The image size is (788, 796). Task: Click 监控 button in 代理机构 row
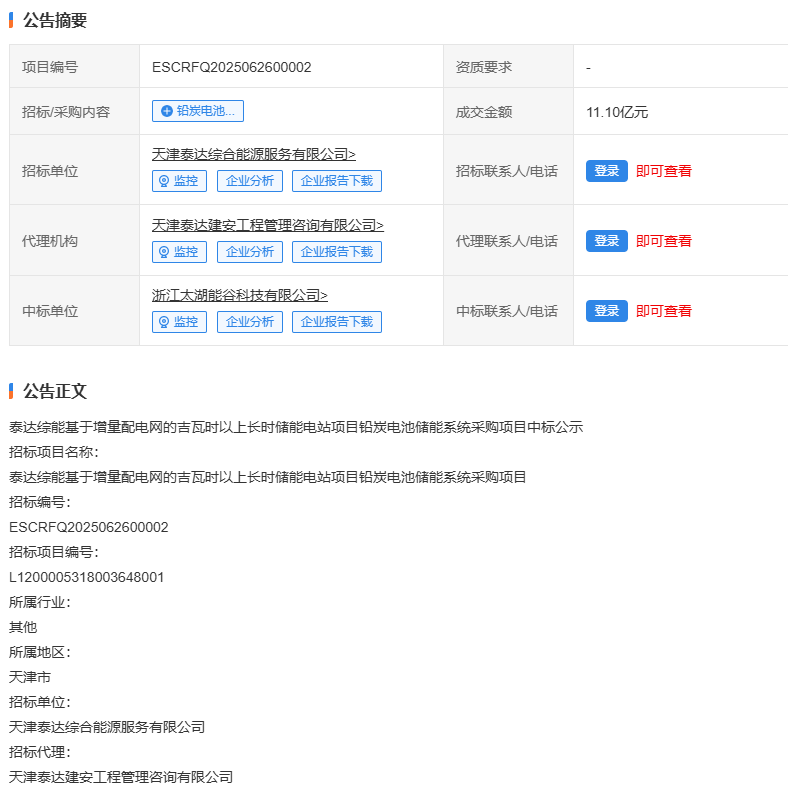pyautogui.click(x=179, y=252)
